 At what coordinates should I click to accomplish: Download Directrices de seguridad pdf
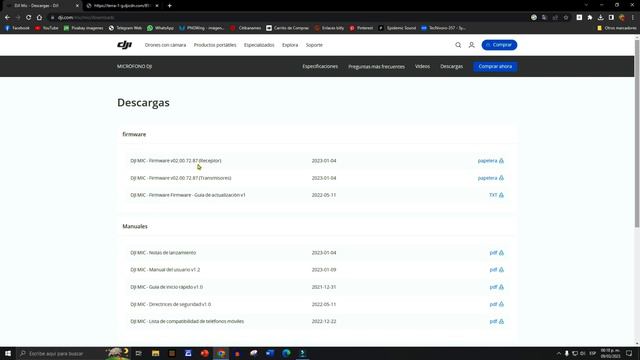tap(497, 304)
